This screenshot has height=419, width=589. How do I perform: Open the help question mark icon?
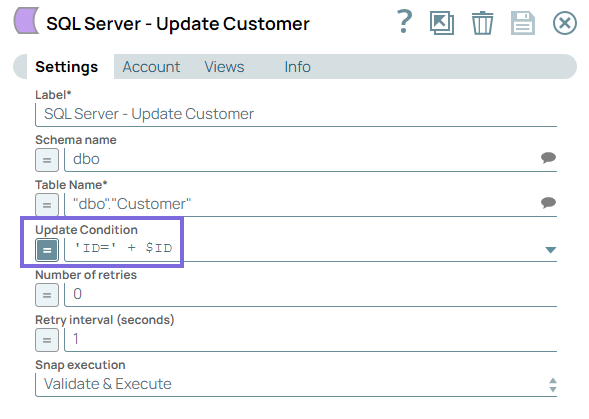405,22
